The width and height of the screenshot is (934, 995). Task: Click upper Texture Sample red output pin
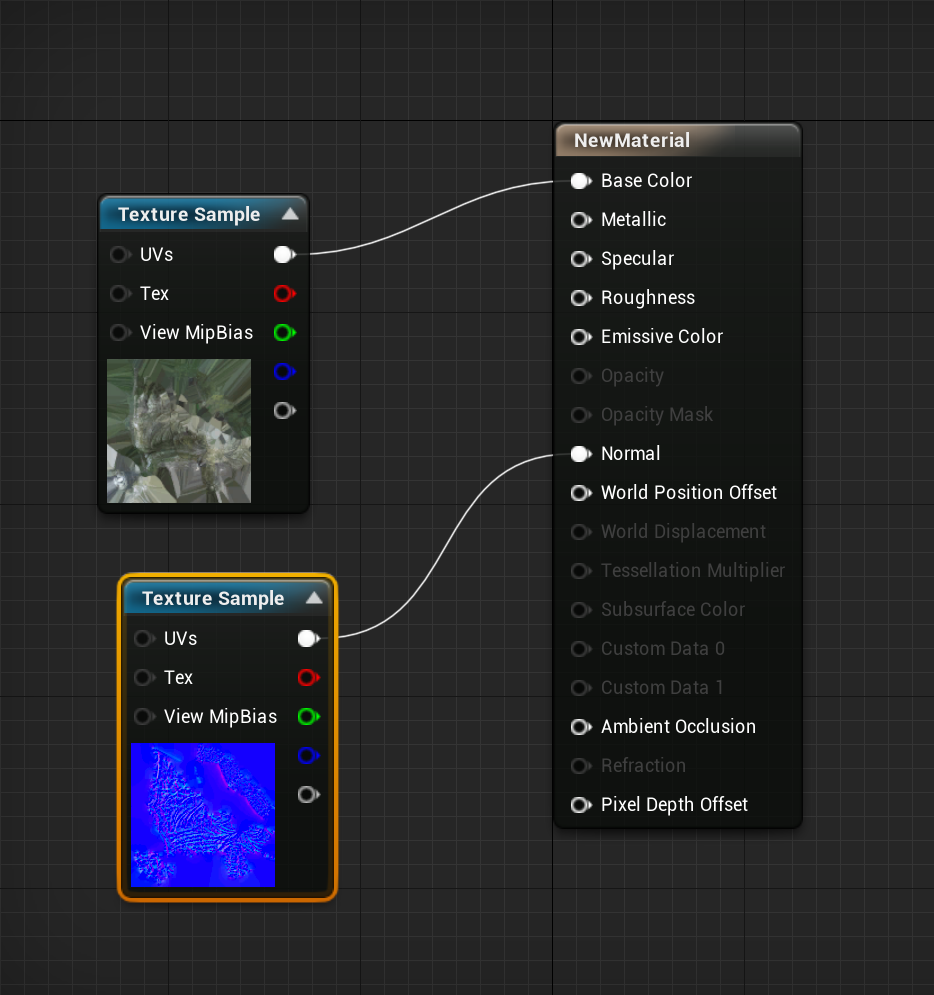[x=284, y=294]
